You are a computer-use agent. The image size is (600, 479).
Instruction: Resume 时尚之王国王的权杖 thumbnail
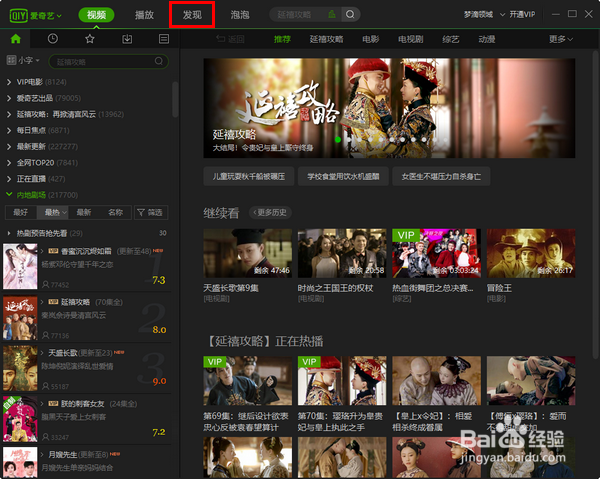[342, 253]
